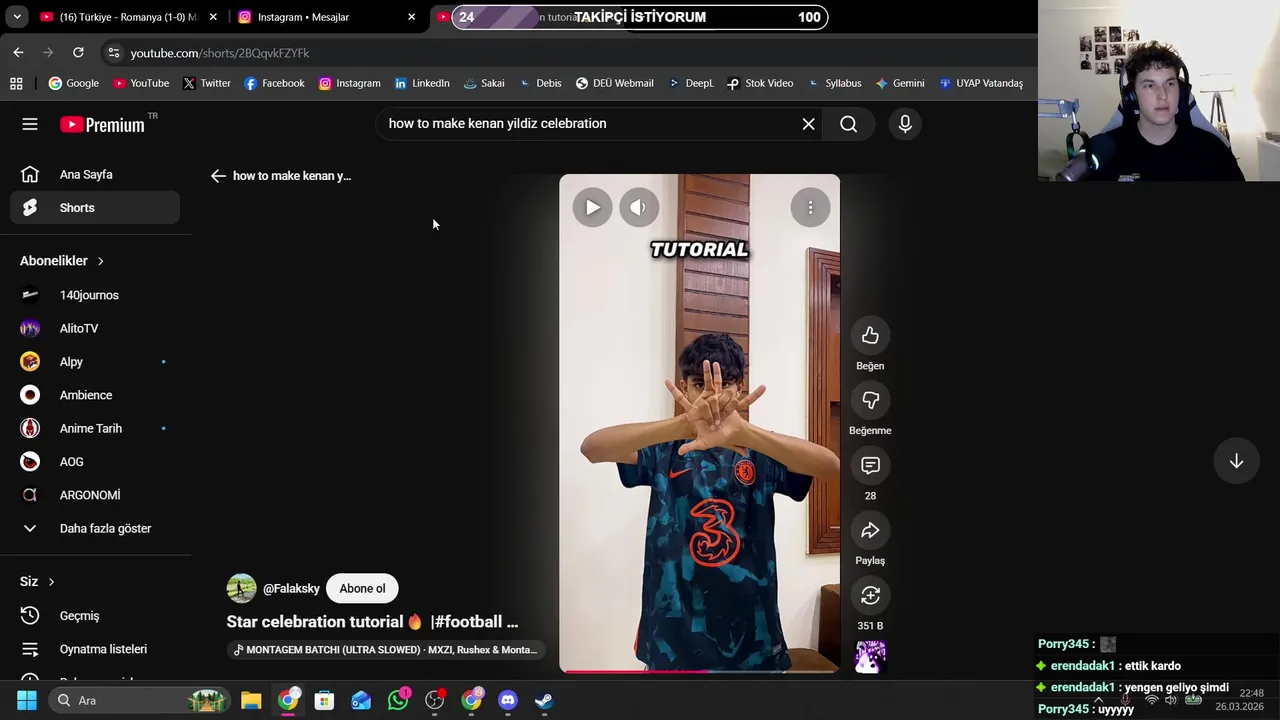
Task: Open the Google bookmark
Action: coord(74,83)
